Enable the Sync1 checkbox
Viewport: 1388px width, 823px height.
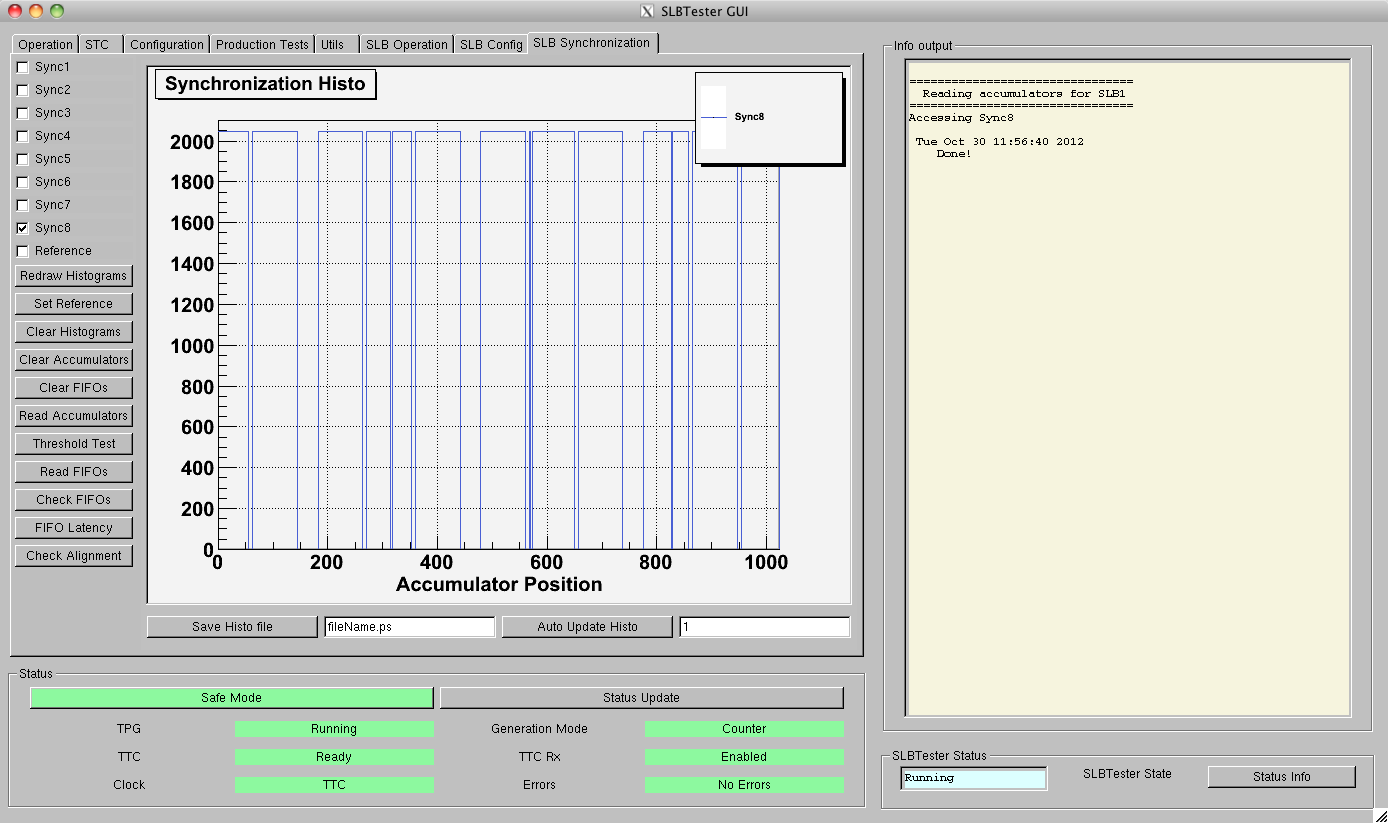tap(23, 67)
